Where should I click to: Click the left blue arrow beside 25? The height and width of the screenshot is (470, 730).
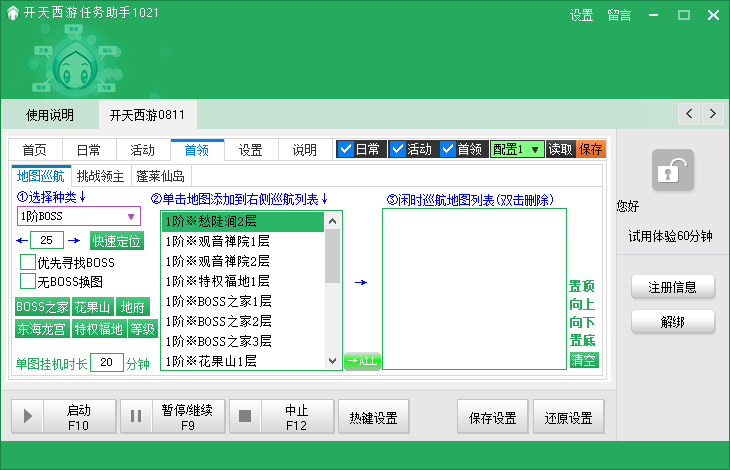point(22,241)
